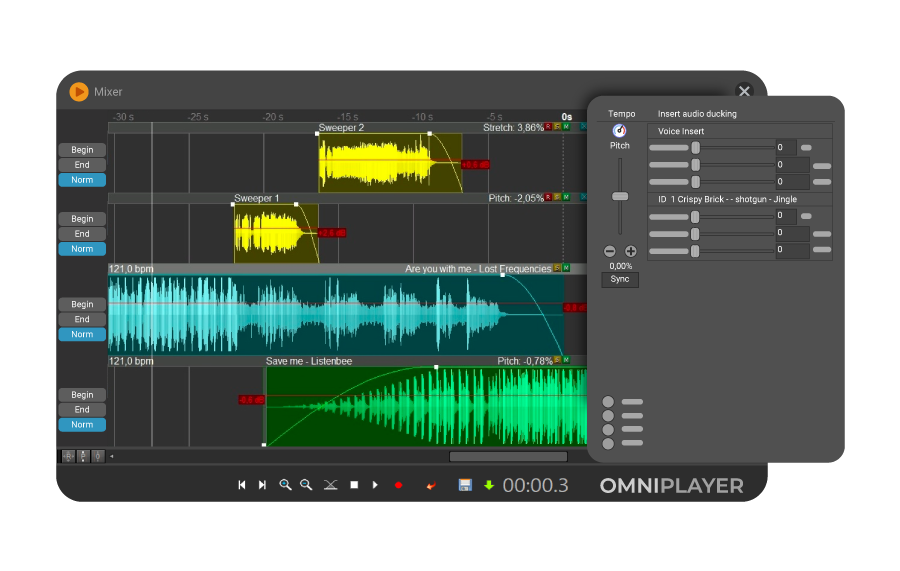Click End for Save me track
Screen dimensions: 900x571
click(82, 410)
